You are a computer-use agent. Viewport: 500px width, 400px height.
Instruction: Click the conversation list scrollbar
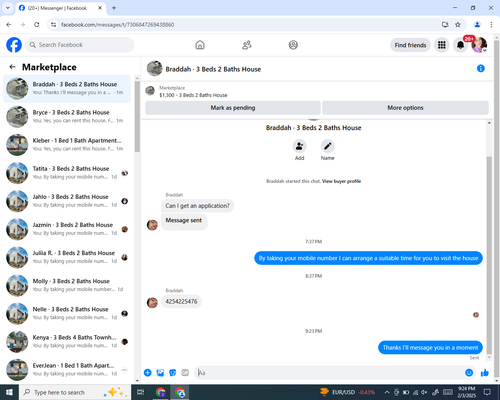(x=137, y=117)
